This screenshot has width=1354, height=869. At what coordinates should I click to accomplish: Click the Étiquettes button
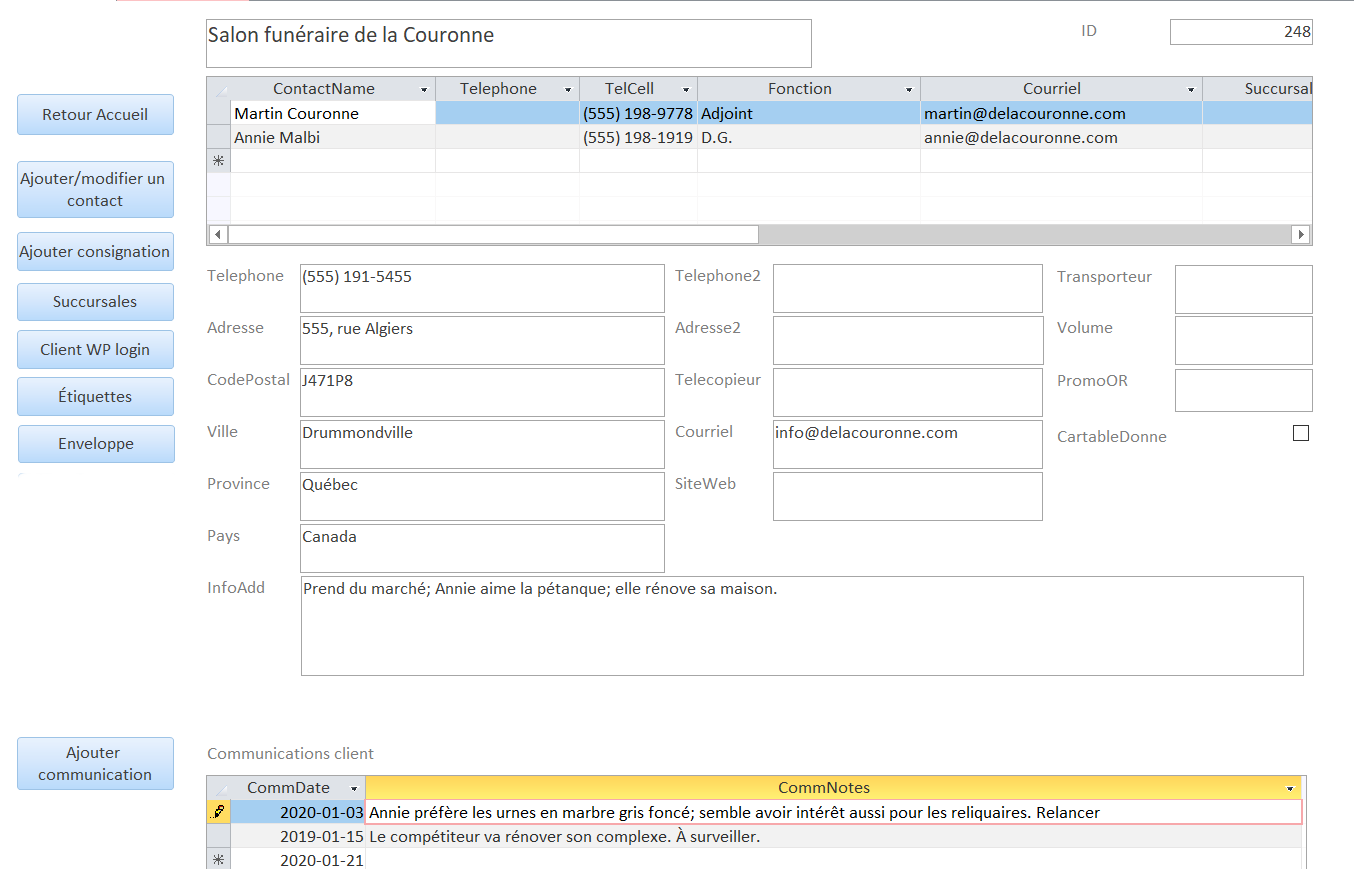point(95,397)
